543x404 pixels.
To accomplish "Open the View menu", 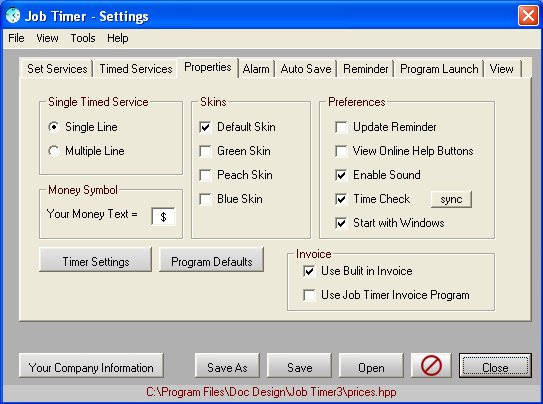I will pyautogui.click(x=47, y=38).
